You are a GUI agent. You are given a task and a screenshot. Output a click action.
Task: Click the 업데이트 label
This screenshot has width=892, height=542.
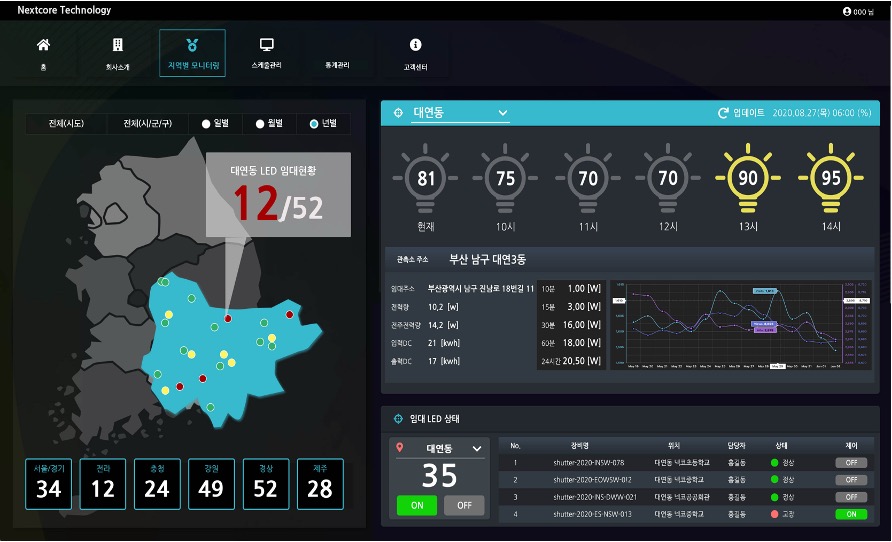tap(749, 113)
